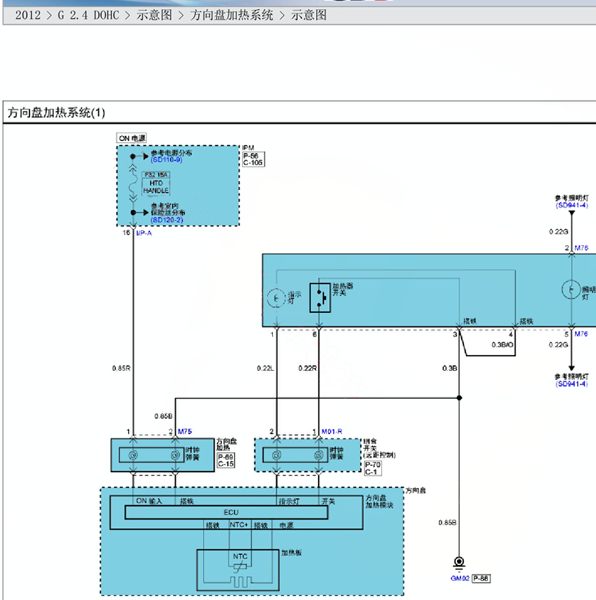Click the F32 15A fuse squiggle symbol

pyautogui.click(x=133, y=185)
